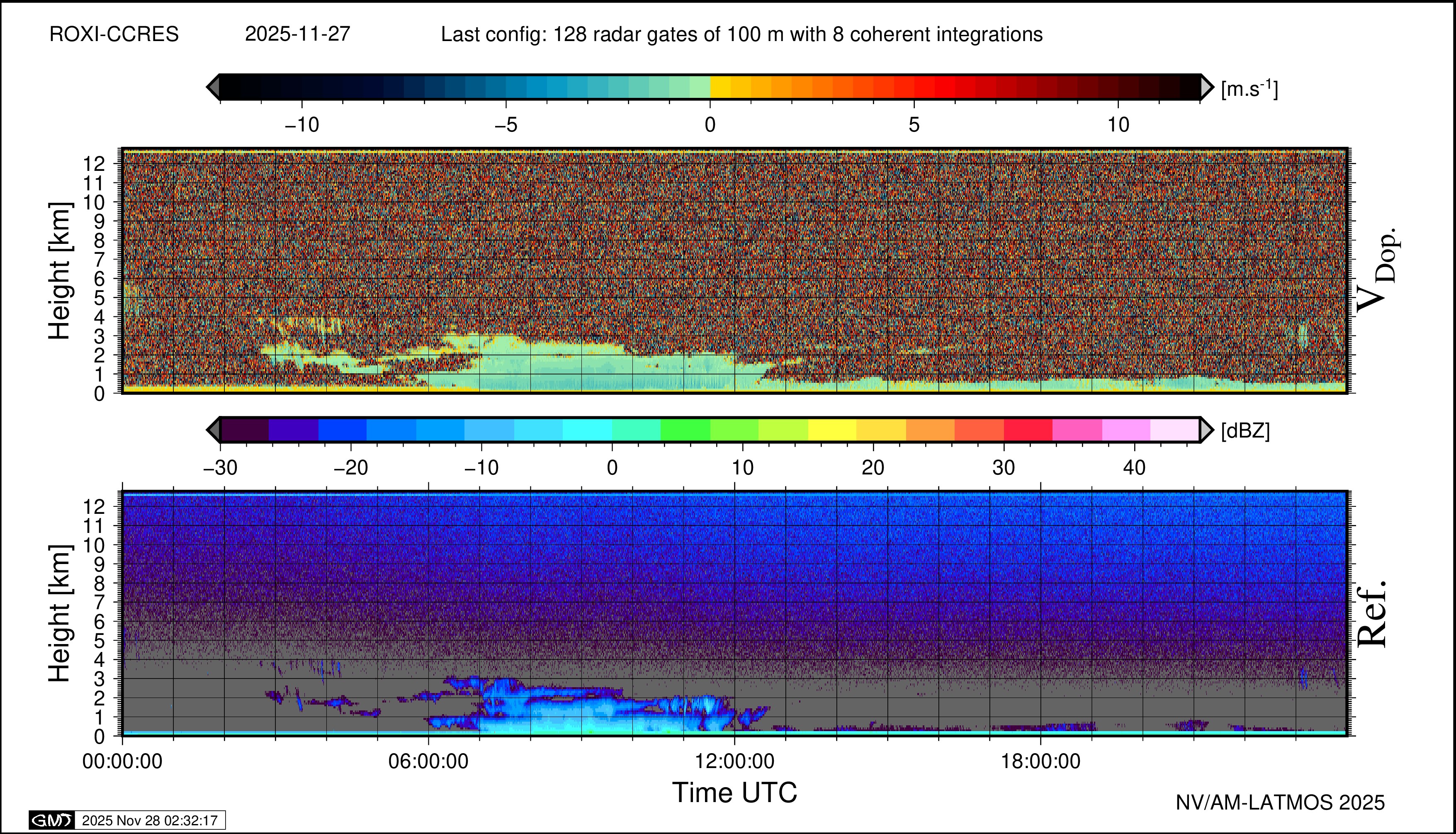Click the NV/AM-LATMOS 2025 credit text
This screenshot has height=834, width=1456.
(1280, 802)
